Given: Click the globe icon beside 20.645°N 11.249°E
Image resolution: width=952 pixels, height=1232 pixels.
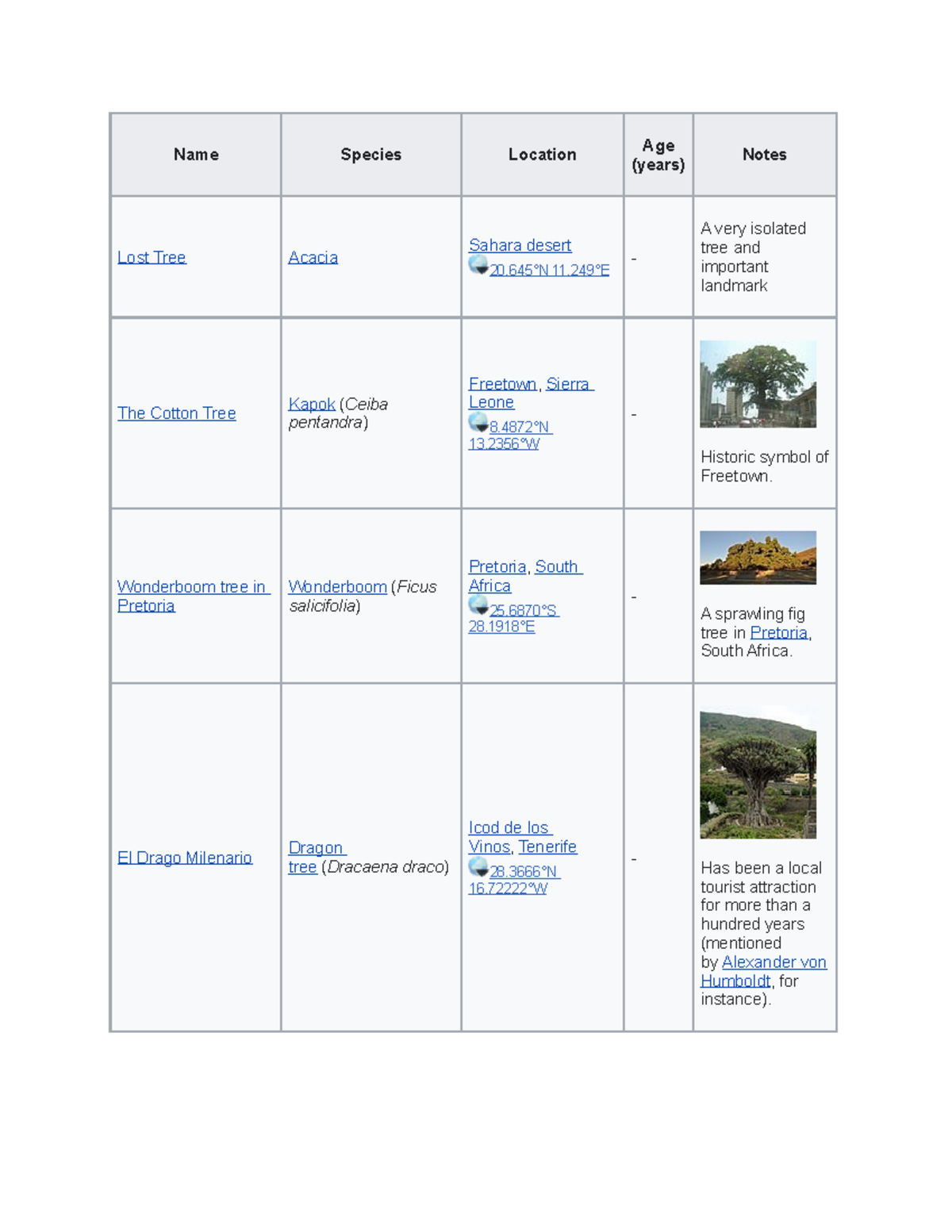Looking at the screenshot, I should (478, 265).
